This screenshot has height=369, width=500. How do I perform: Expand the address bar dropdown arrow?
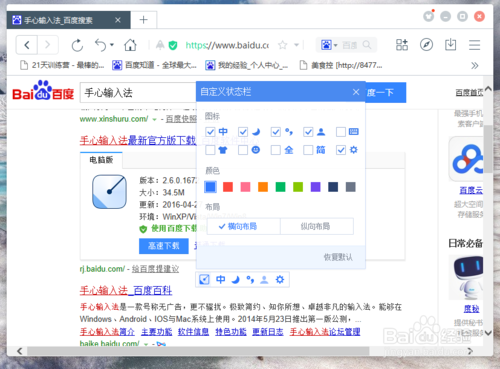coord(296,45)
